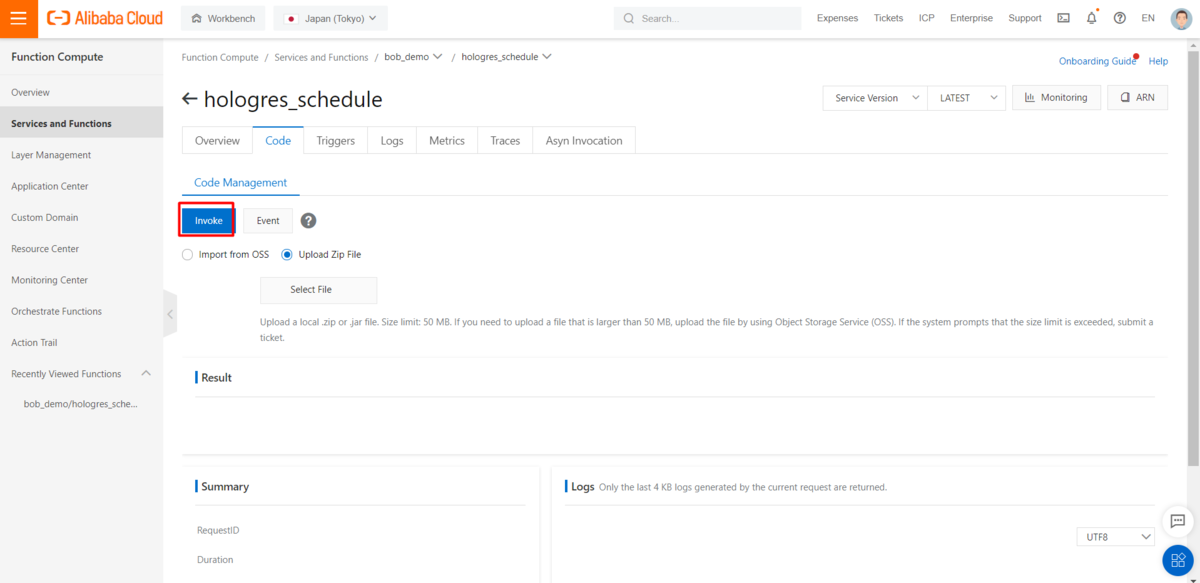Open Expenses in the top bar

(x=837, y=18)
